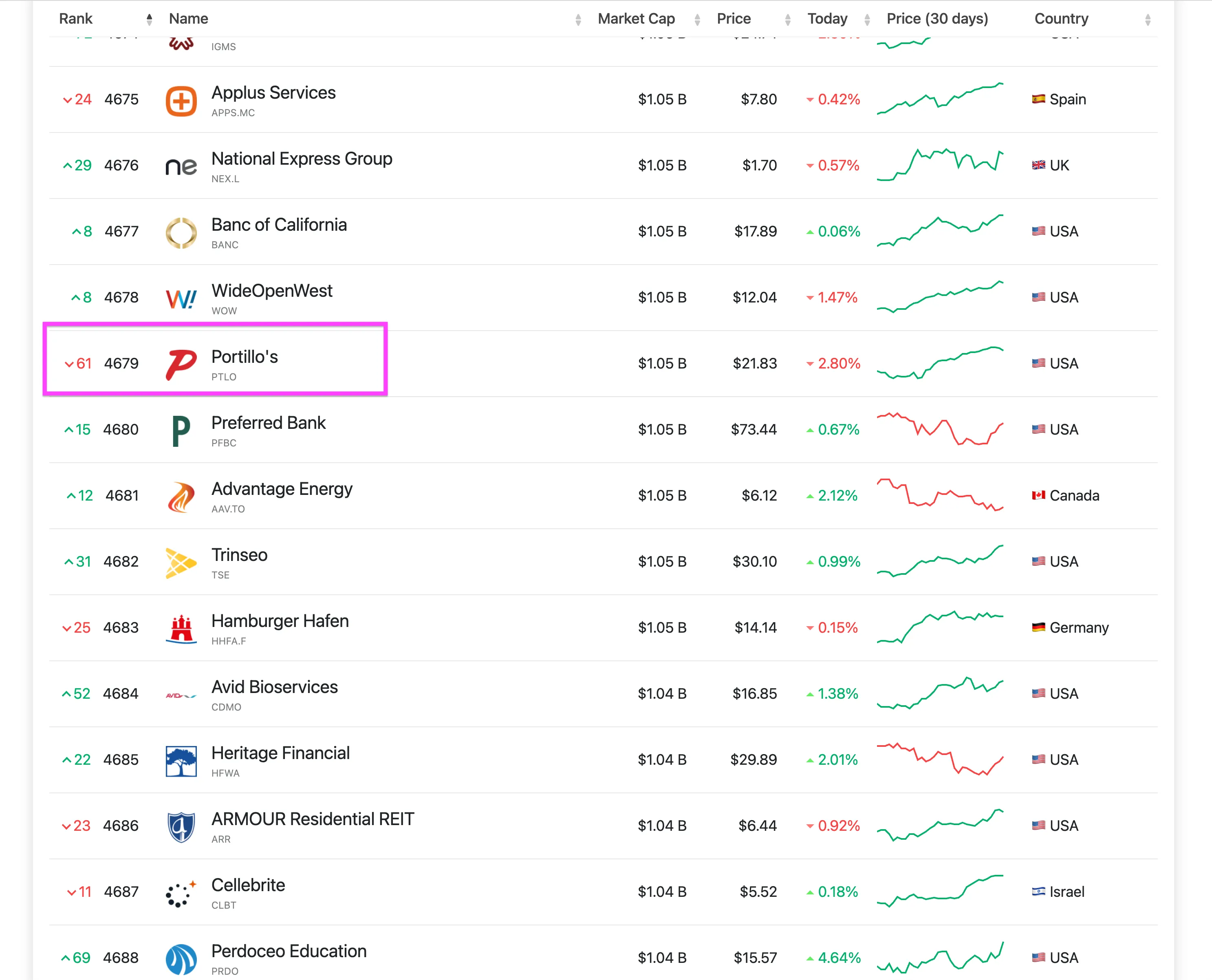Open Heritage Financial company link
The height and width of the screenshot is (980, 1212).
point(280,753)
